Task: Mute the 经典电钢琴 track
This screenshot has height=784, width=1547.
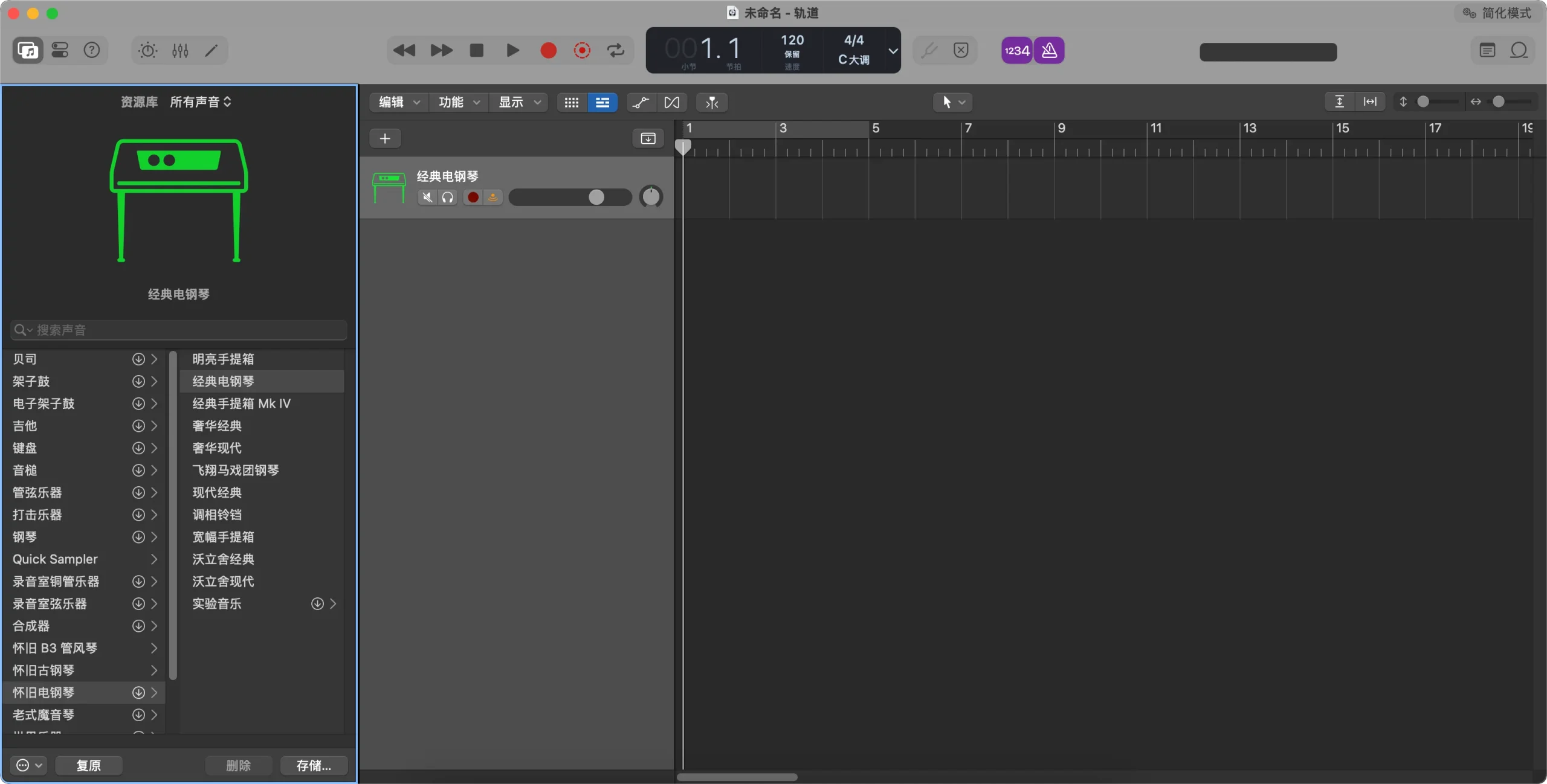Action: (x=427, y=198)
